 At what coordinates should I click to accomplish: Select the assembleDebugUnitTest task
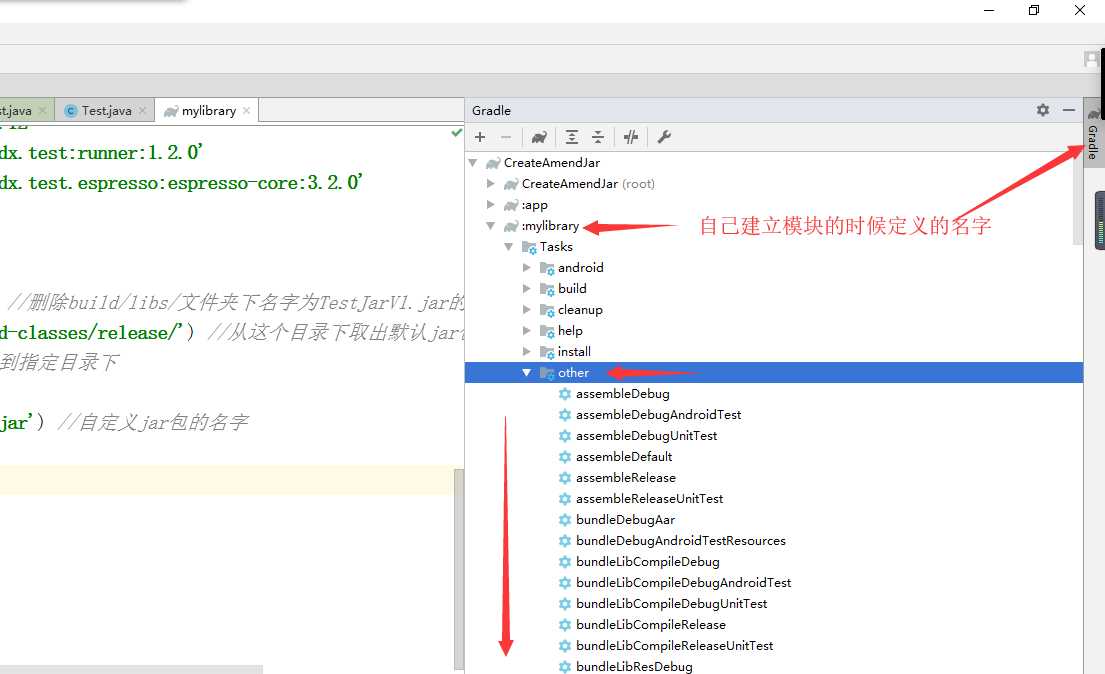(646, 436)
